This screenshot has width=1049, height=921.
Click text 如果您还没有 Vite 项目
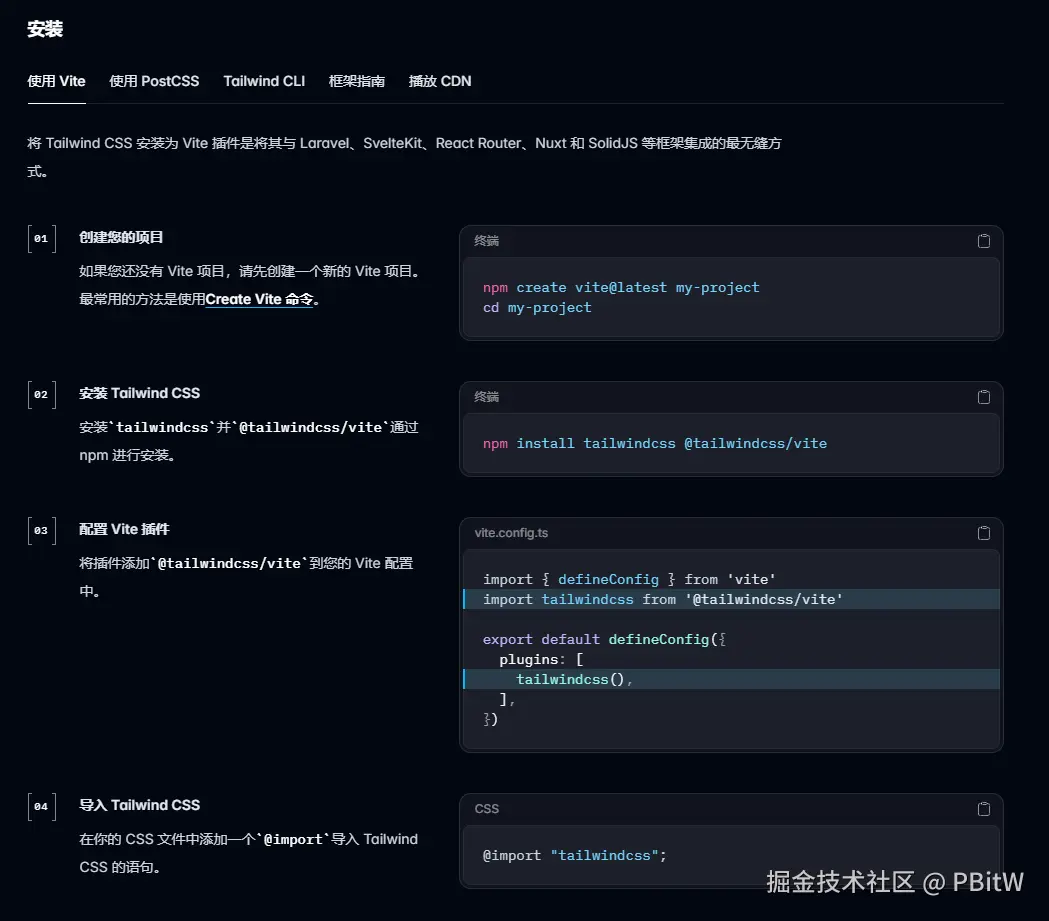155,271
